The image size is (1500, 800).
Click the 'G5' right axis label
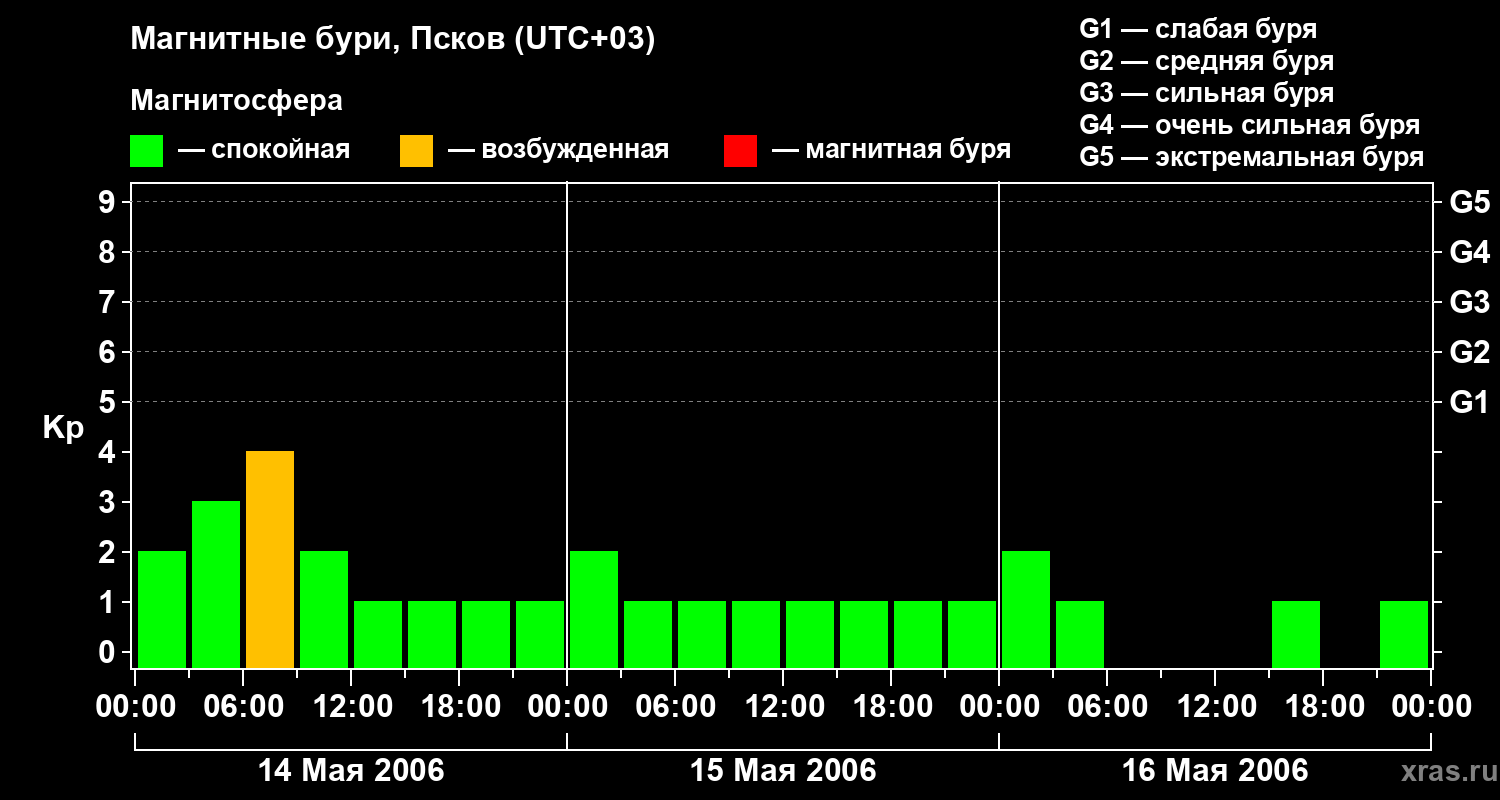click(1469, 202)
